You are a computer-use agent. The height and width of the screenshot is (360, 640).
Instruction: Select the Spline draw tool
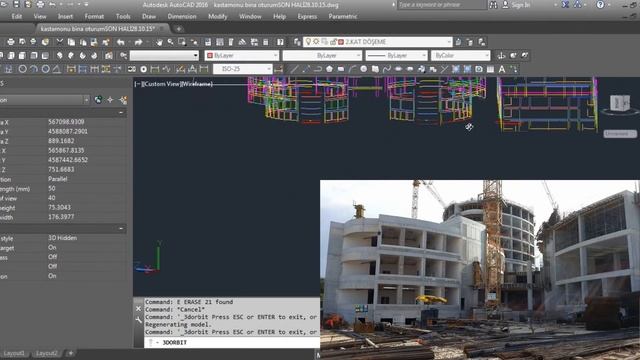click(x=387, y=69)
